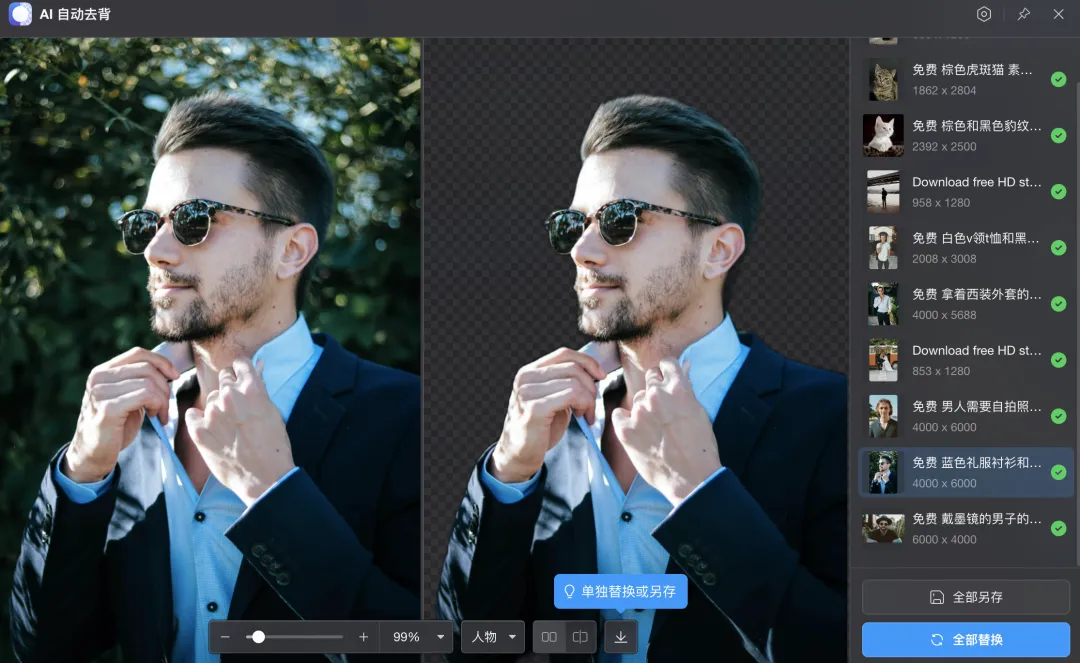Viewport: 1080px width, 663px height.
Task: Click green check for 棕色和黑色豹纹 item
Action: [x=1059, y=136]
